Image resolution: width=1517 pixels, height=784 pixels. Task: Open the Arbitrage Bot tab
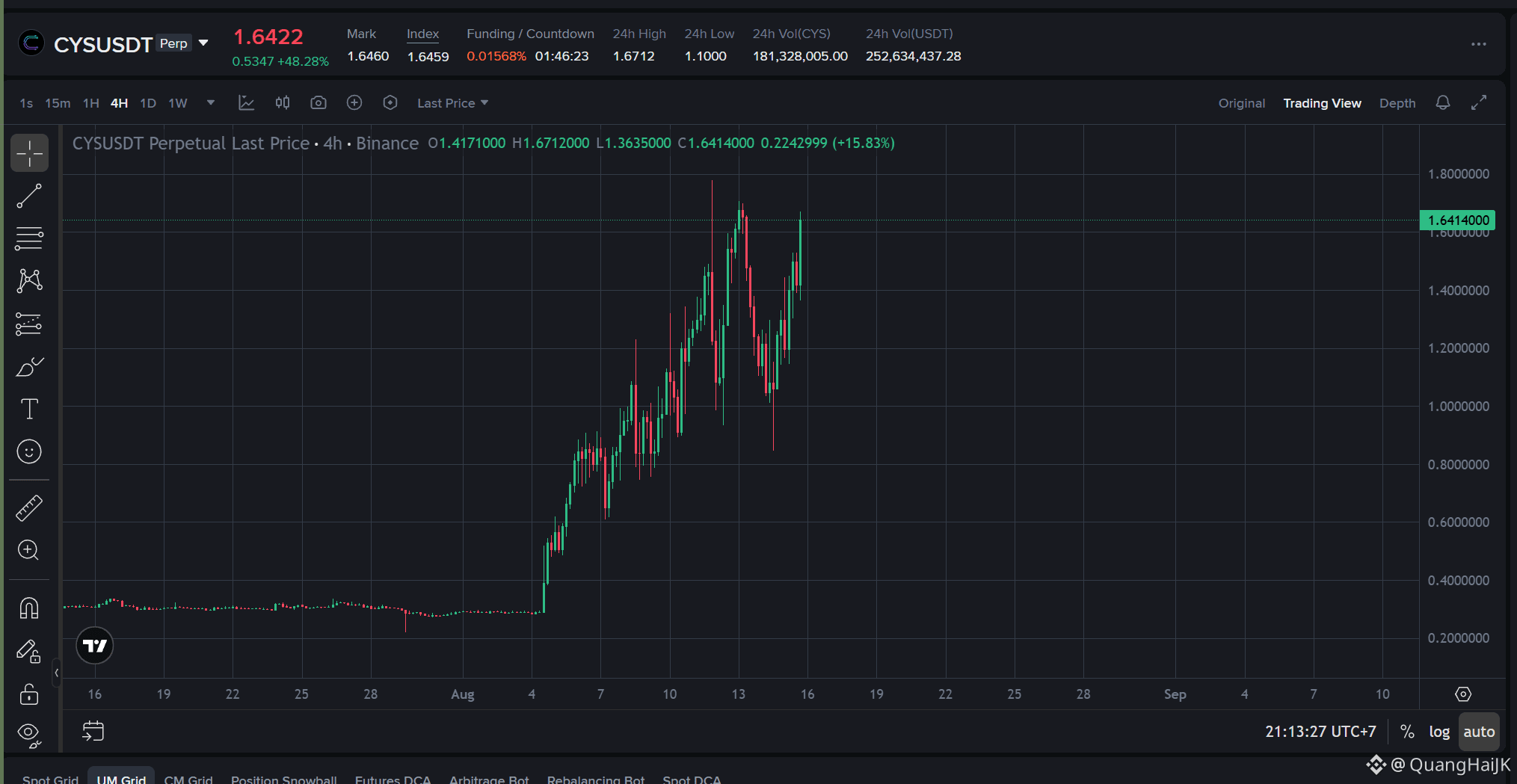pyautogui.click(x=489, y=778)
